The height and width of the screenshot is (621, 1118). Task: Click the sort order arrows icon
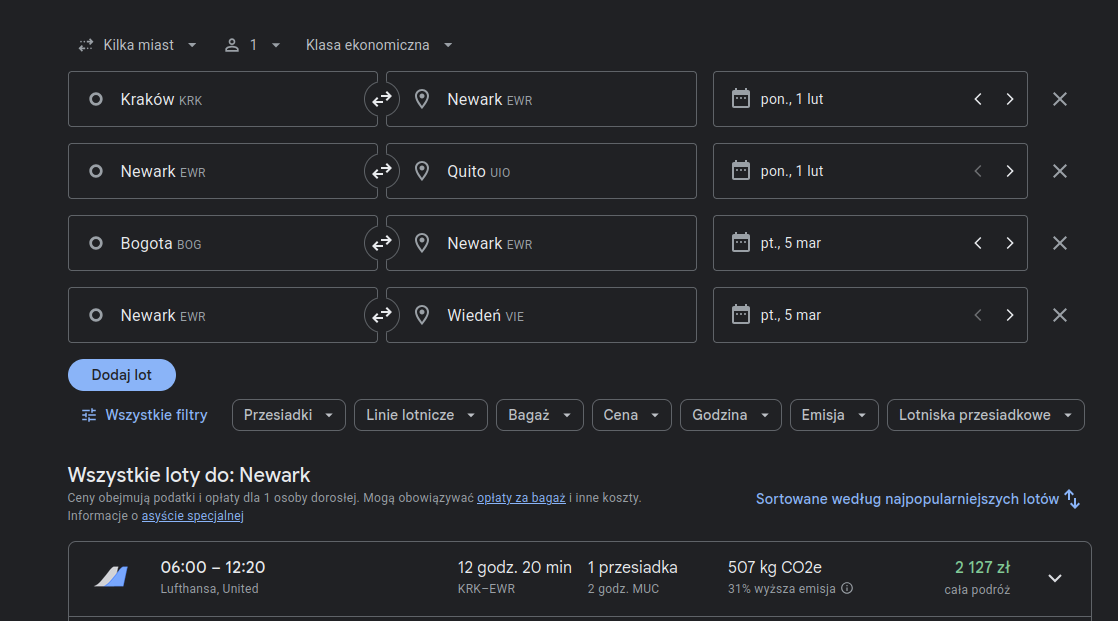tap(1072, 499)
